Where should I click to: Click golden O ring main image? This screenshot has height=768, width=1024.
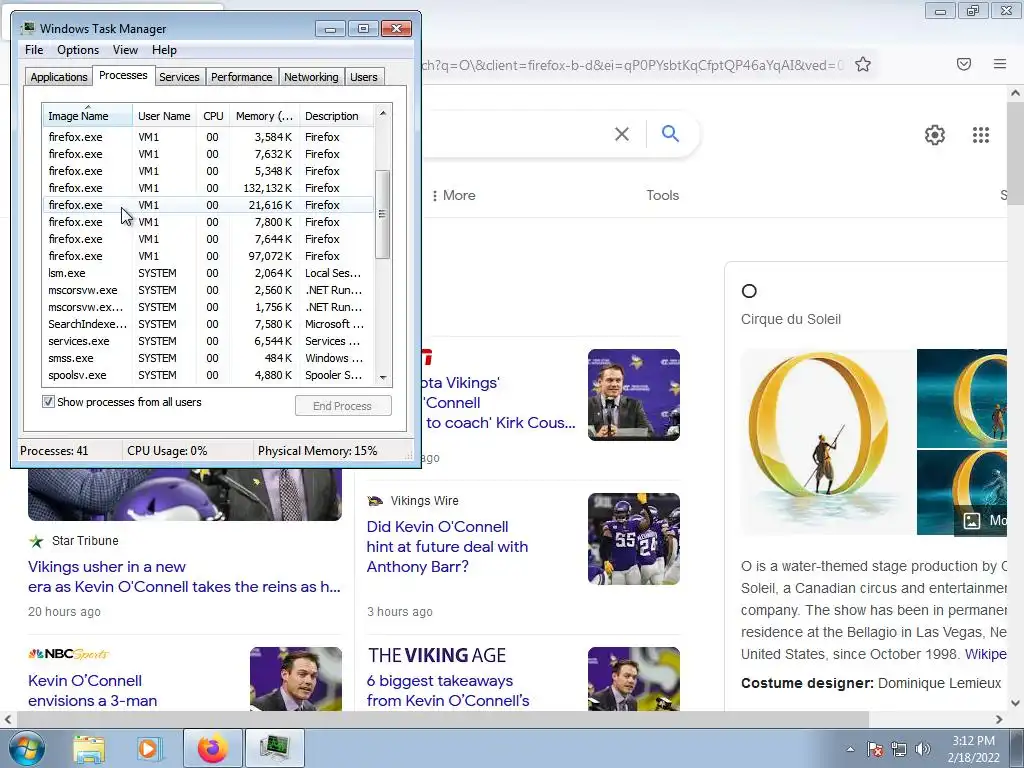[x=827, y=442]
